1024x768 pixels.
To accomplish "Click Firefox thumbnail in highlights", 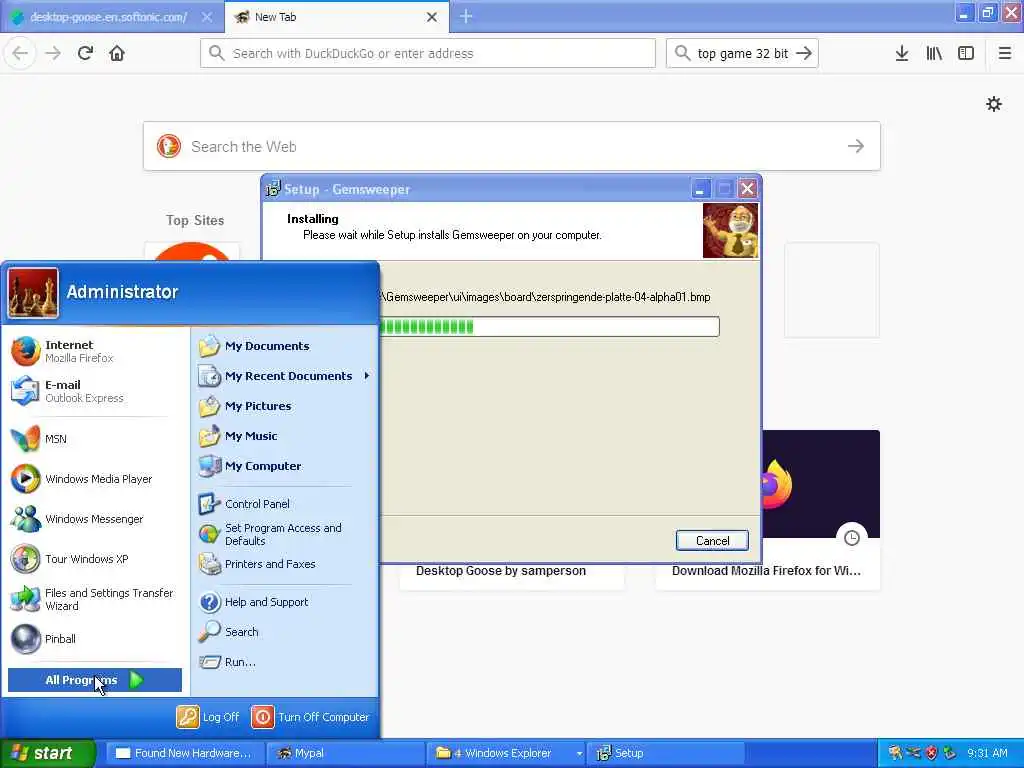I will tap(820, 483).
